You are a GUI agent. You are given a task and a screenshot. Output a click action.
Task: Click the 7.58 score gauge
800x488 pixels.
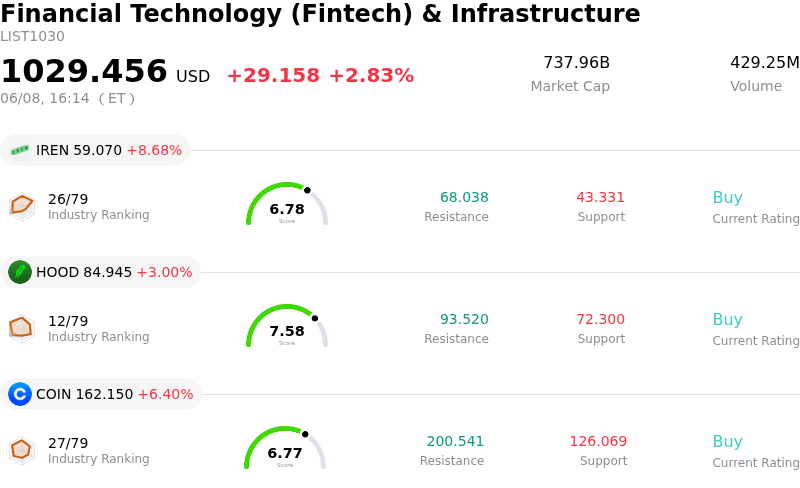287,326
